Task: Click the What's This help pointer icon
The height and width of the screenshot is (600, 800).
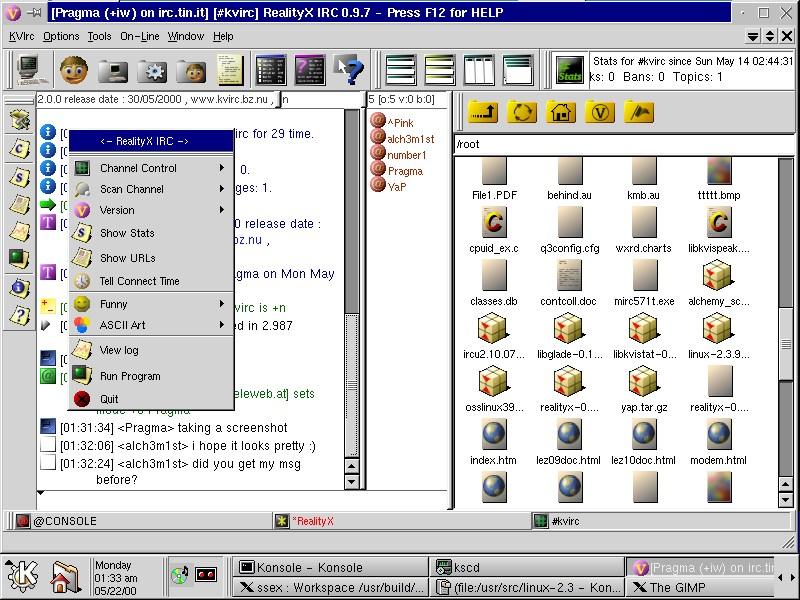Action: 348,70
